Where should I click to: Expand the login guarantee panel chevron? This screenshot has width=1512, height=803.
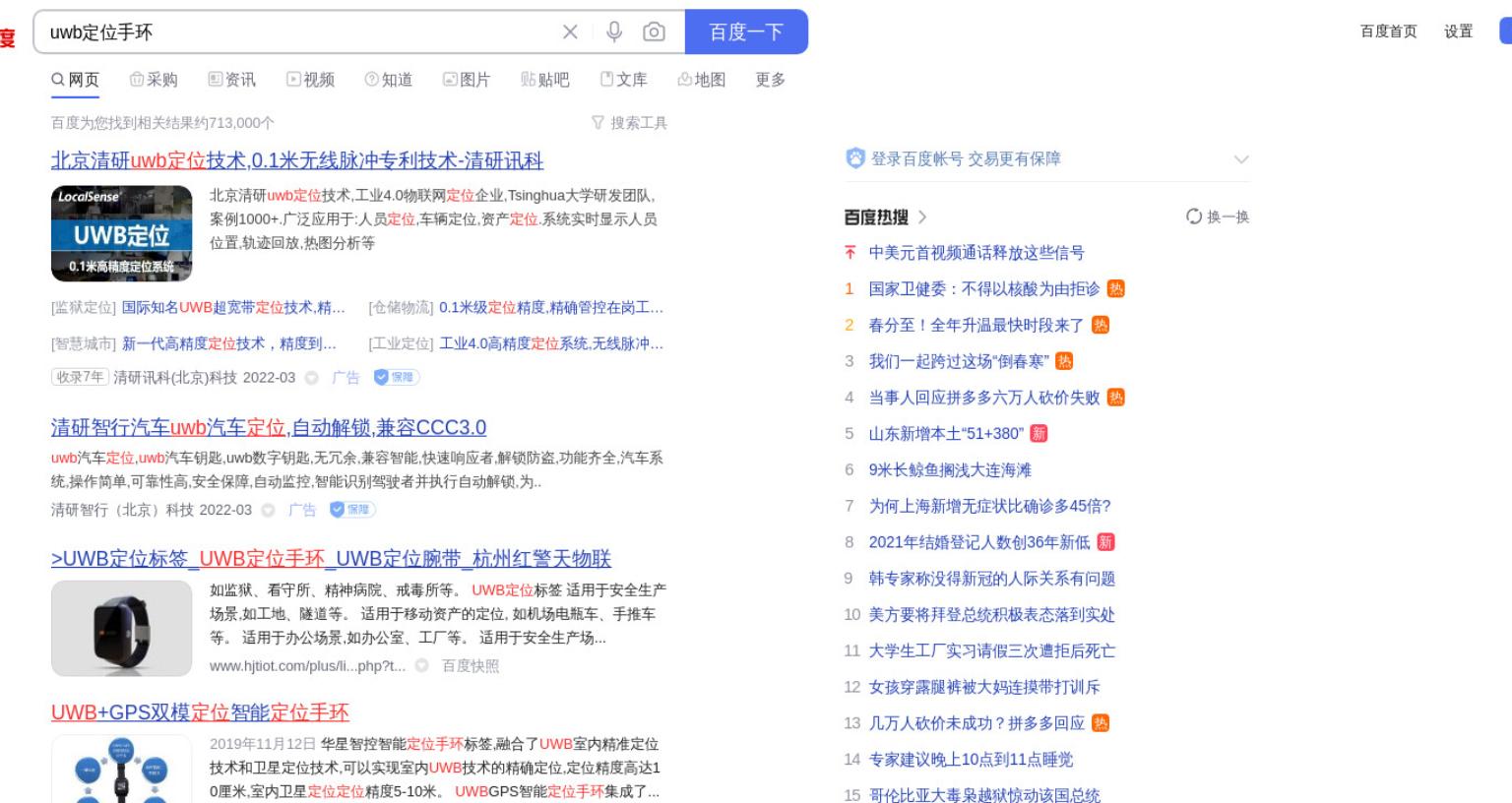(x=1241, y=159)
